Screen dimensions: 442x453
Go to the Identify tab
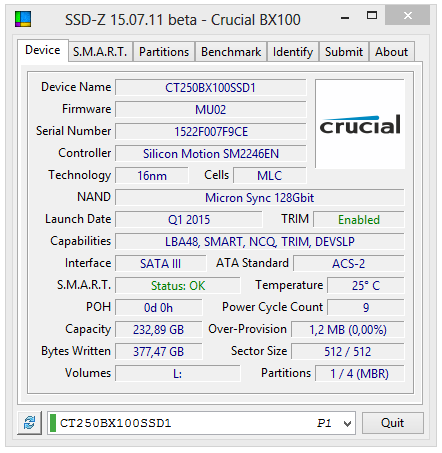[293, 52]
